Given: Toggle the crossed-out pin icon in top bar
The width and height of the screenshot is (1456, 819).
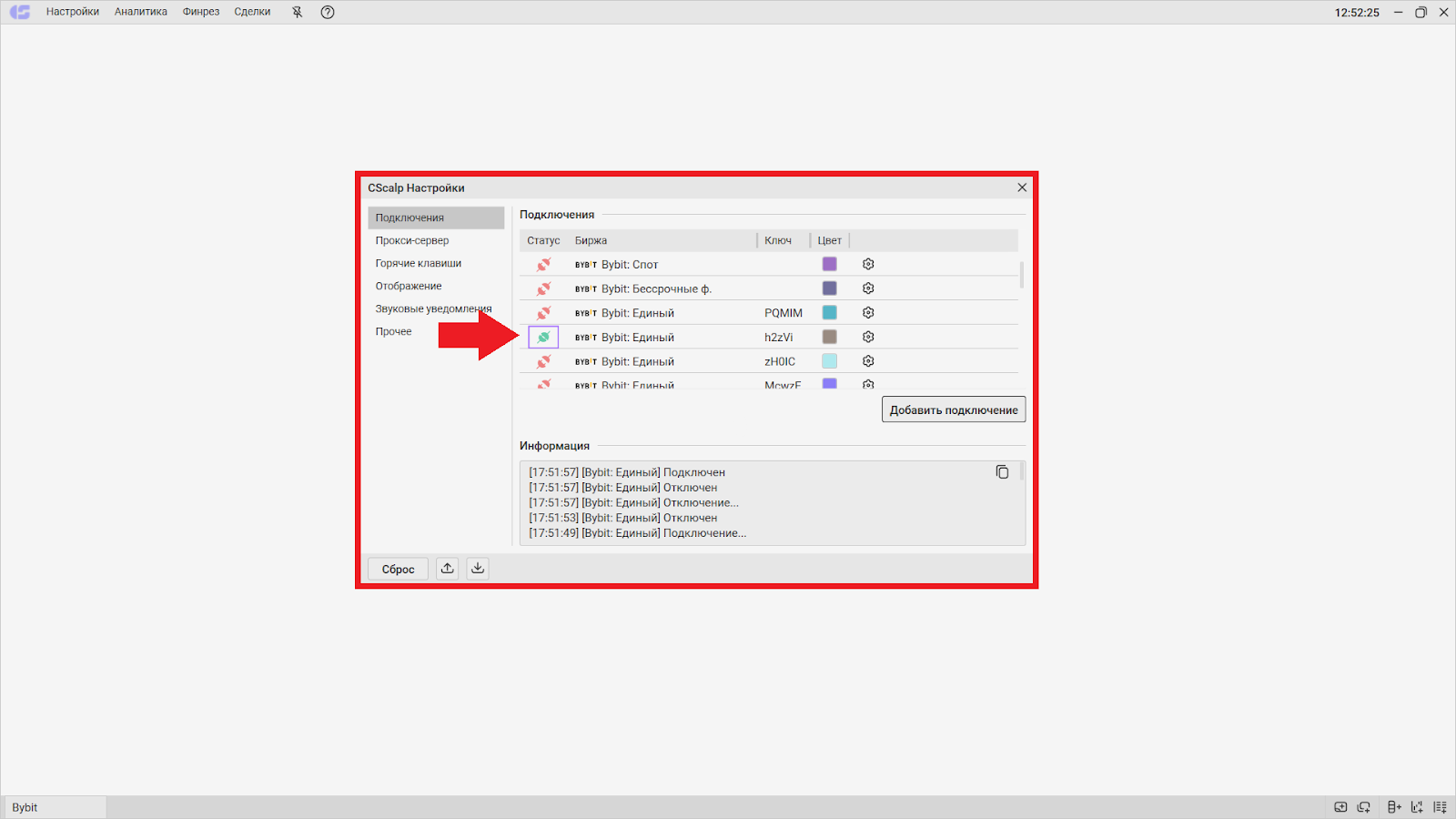Looking at the screenshot, I should click(x=297, y=12).
